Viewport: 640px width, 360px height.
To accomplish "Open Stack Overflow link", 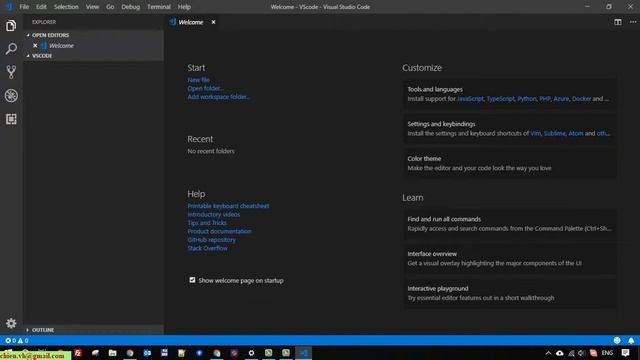I will tap(207, 248).
